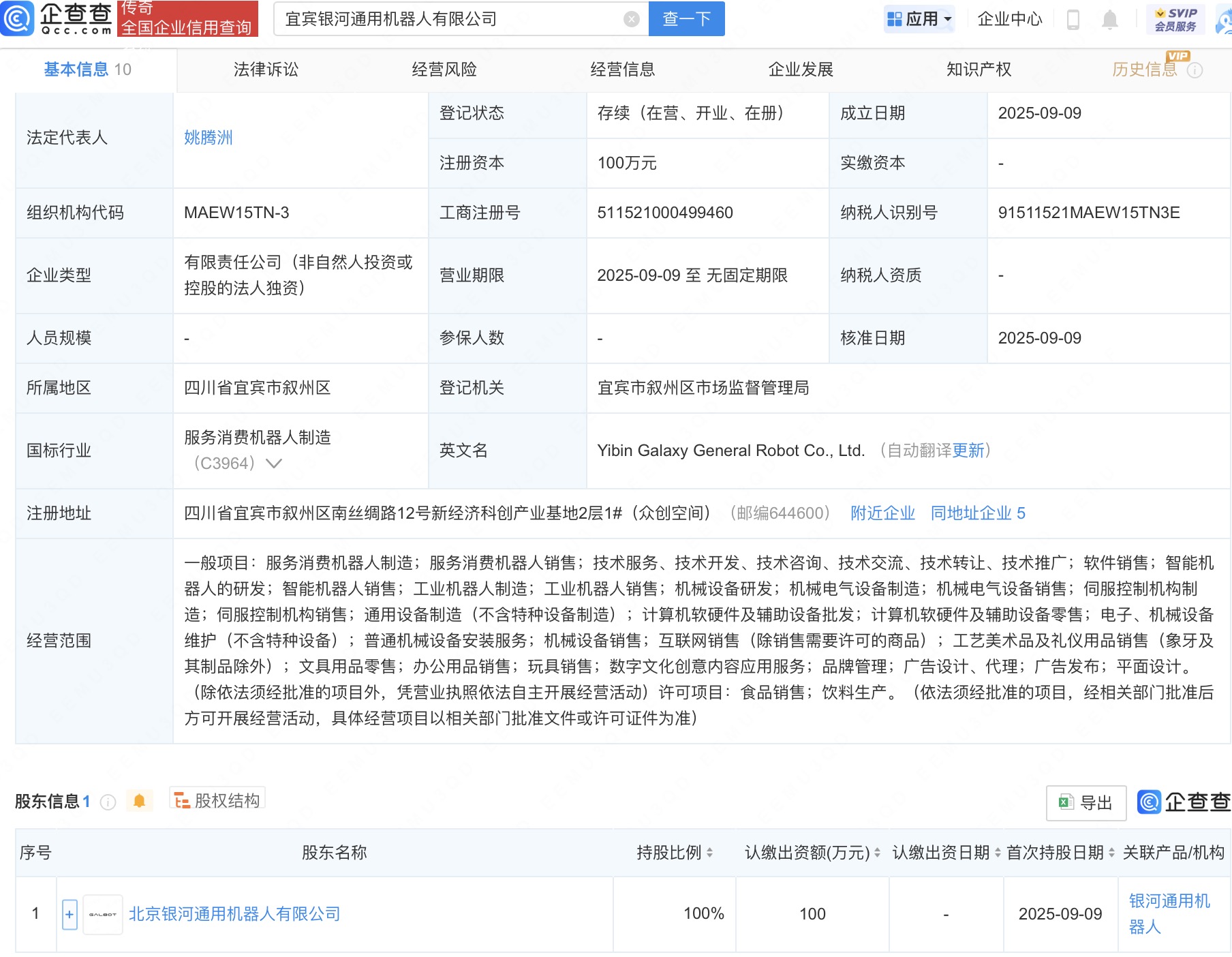Image resolution: width=1232 pixels, height=957 pixels.
Task: Click info icon beside 历史信息 tab
Action: point(1195,70)
